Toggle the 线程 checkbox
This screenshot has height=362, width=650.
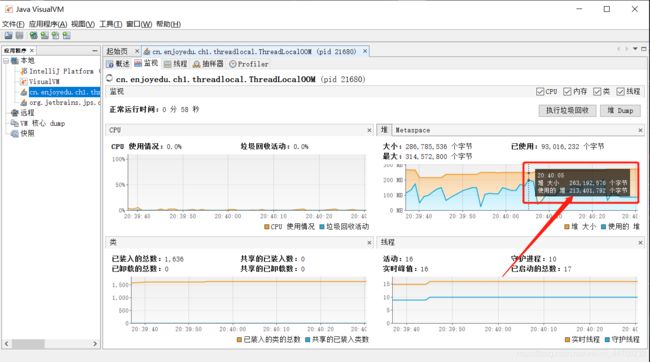click(x=620, y=92)
